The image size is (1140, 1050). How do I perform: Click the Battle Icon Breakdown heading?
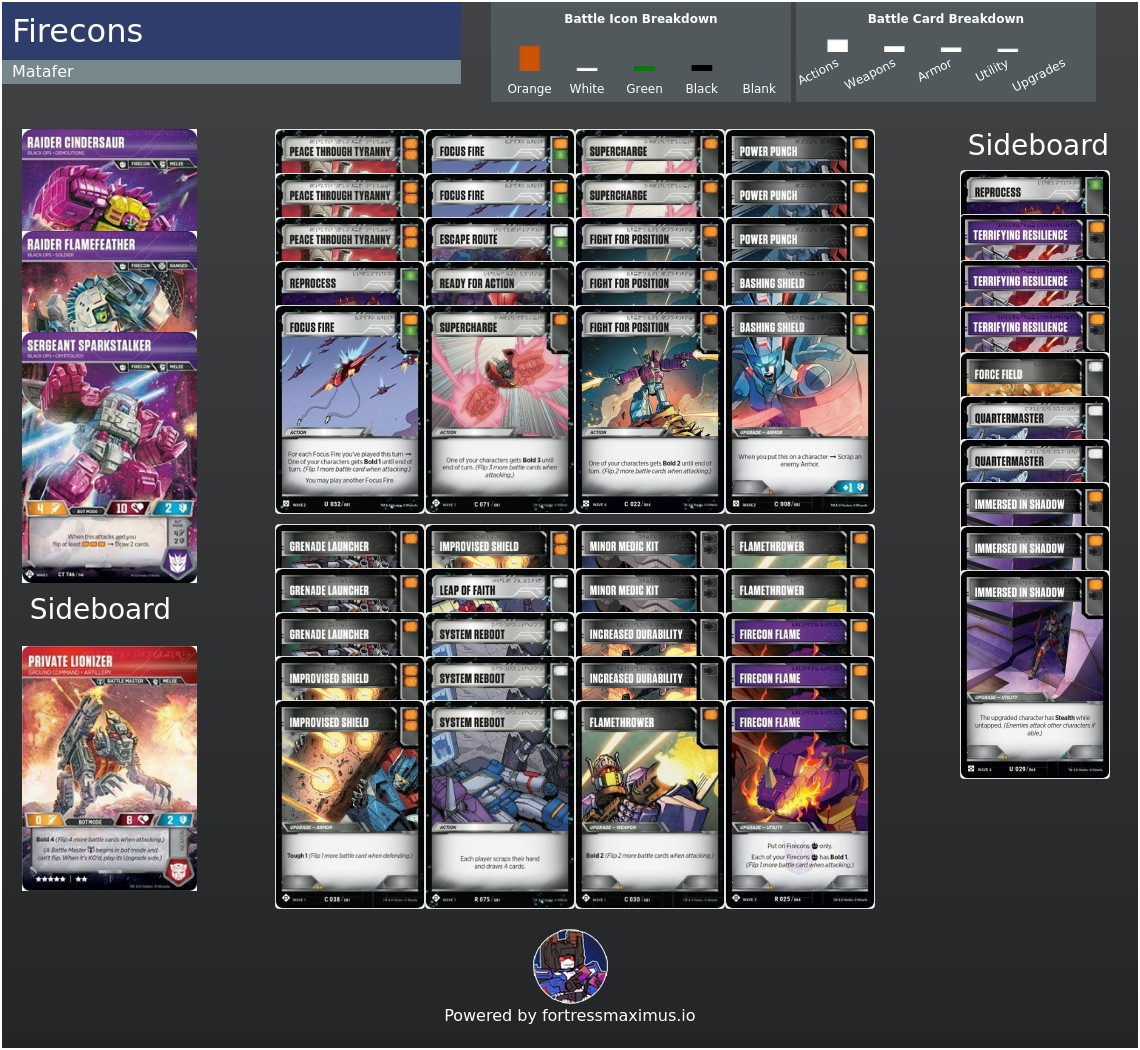click(x=641, y=19)
